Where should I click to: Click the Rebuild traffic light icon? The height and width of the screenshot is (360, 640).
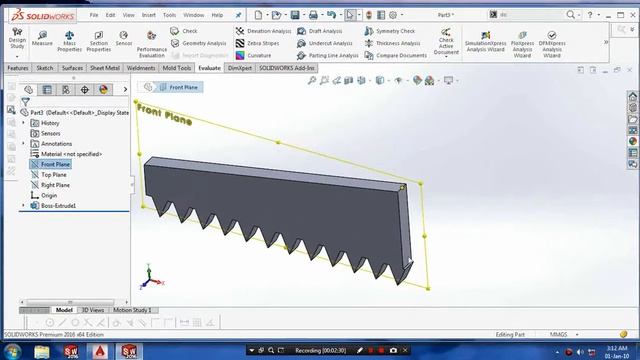(x=369, y=15)
